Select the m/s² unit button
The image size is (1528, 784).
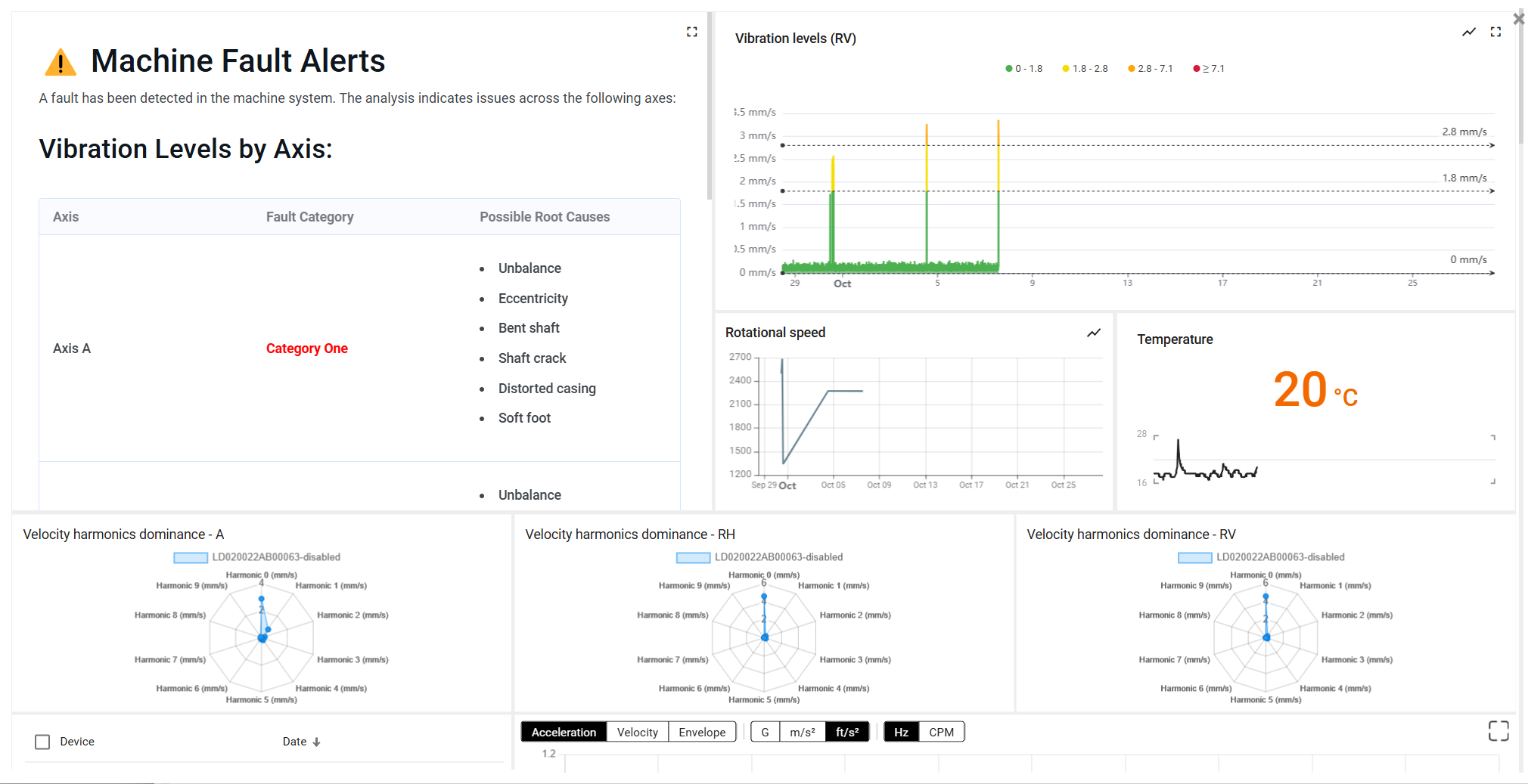tap(802, 732)
